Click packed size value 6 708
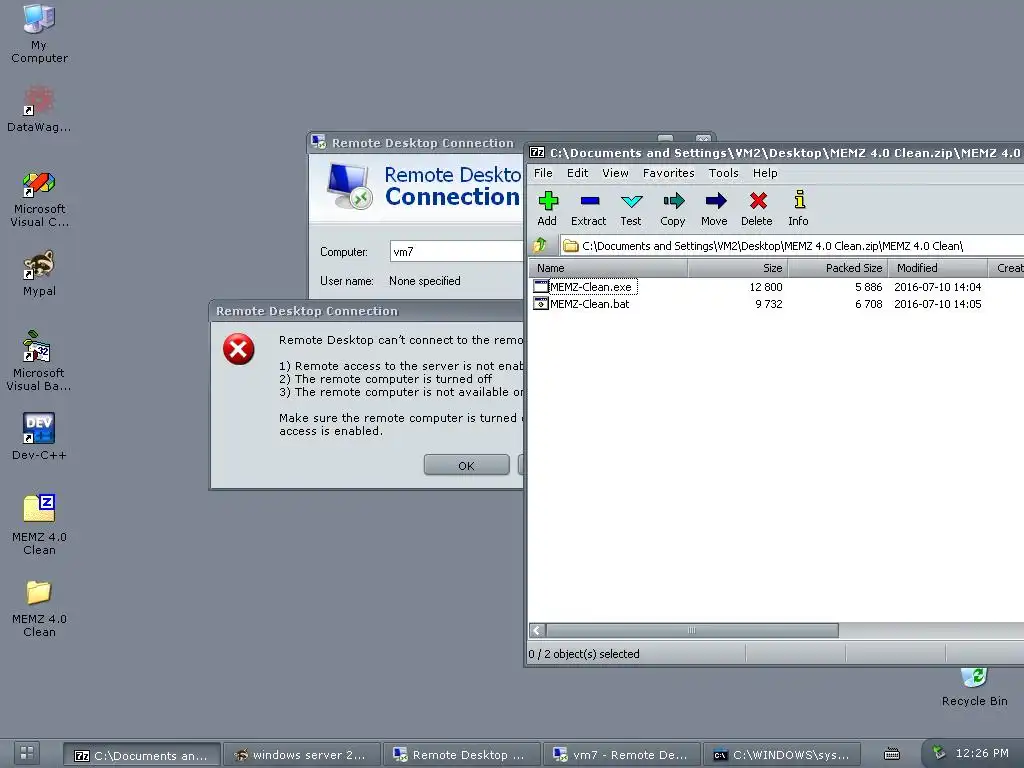The height and width of the screenshot is (768, 1024). click(869, 304)
